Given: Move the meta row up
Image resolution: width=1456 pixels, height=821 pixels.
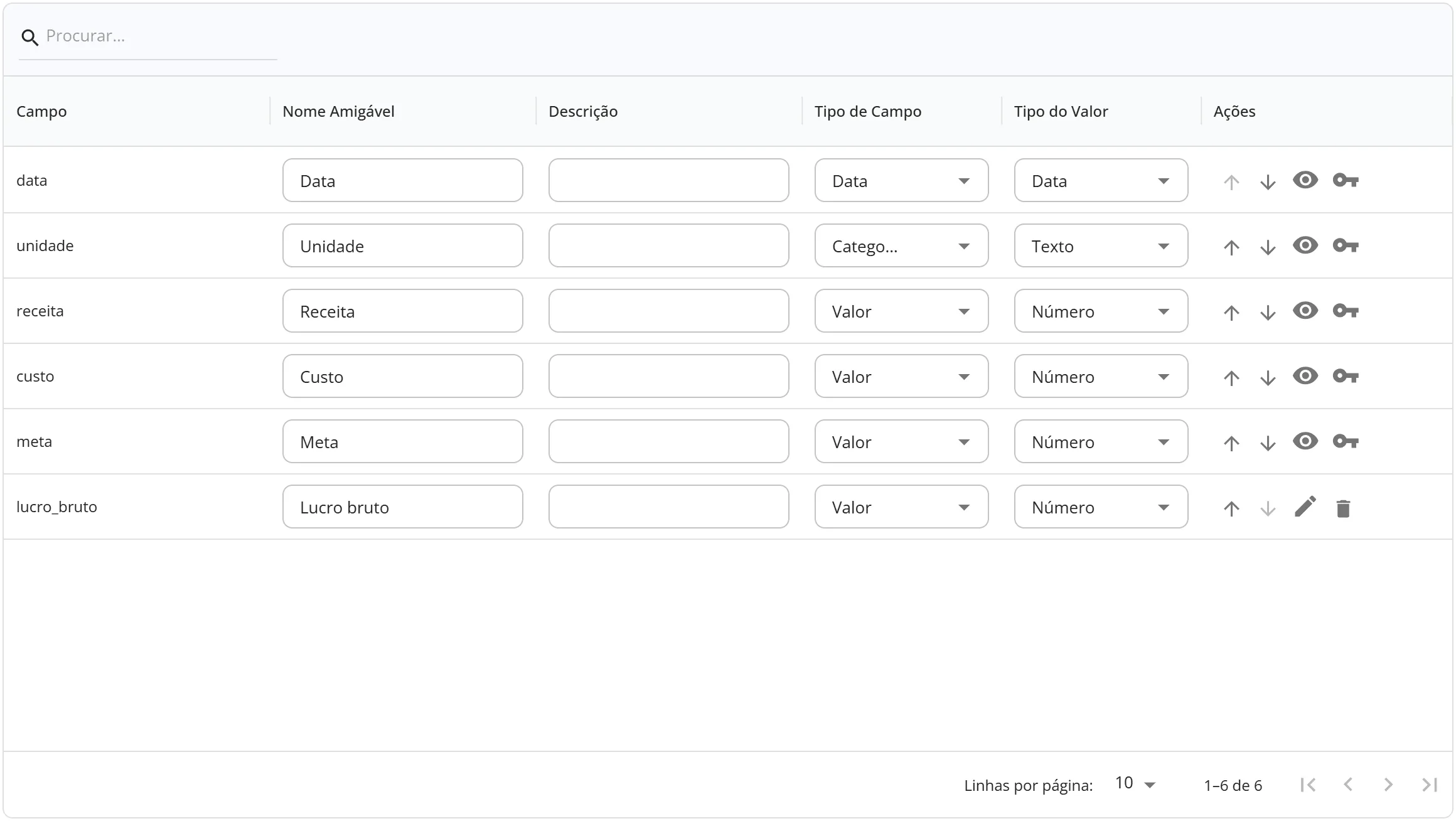Looking at the screenshot, I should pyautogui.click(x=1231, y=443).
